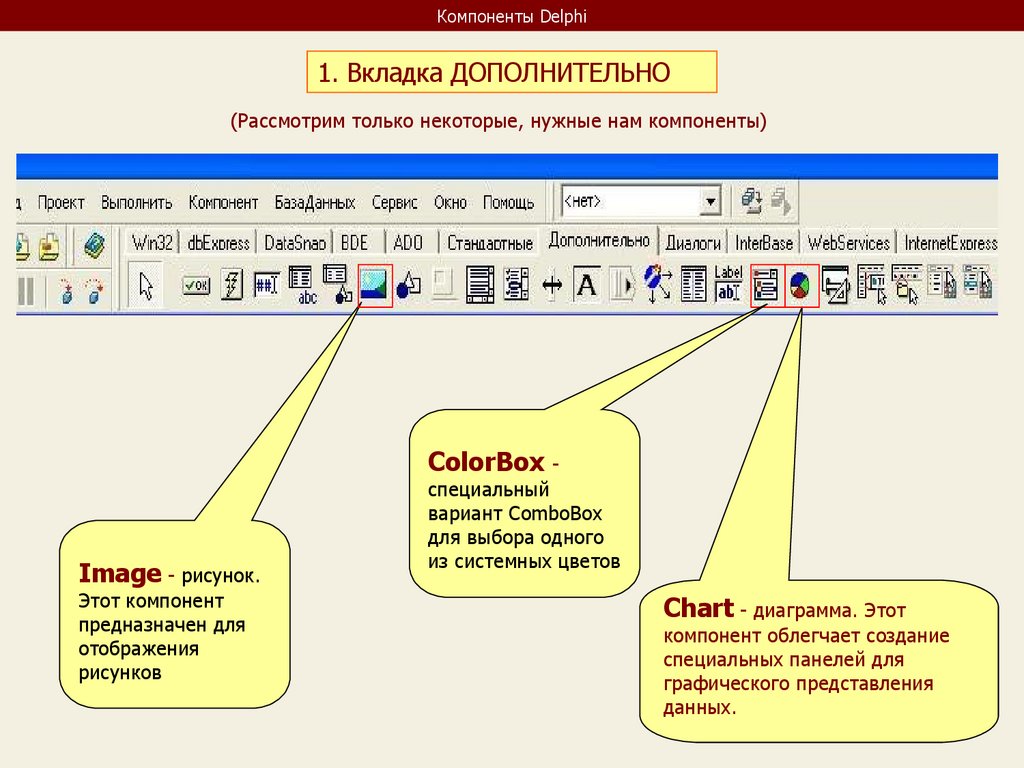This screenshot has width=1024, height=768.
Task: Click the heading '1. Вкладка ДОПОЛНИТЕЛЬНО'
Action: click(x=494, y=72)
